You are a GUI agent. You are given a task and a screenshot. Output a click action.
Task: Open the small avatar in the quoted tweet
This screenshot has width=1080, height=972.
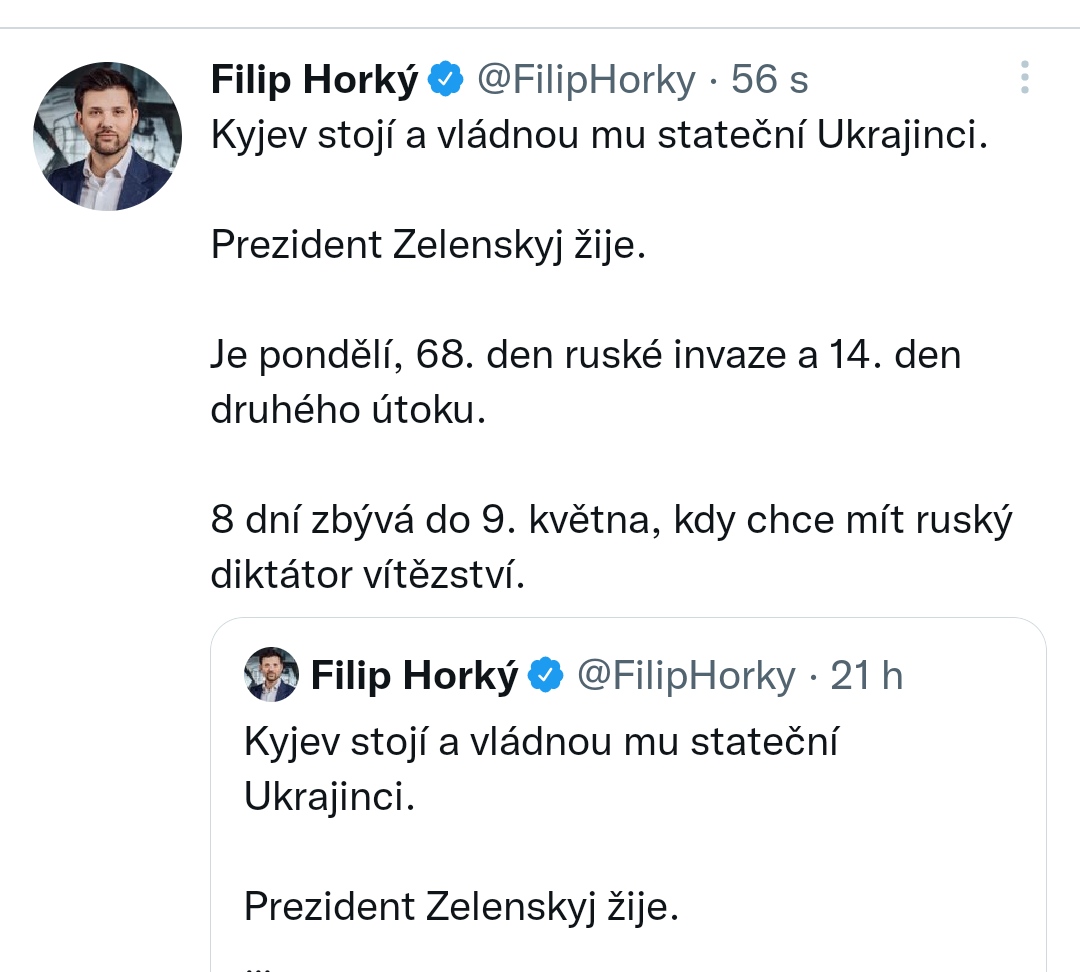(271, 676)
